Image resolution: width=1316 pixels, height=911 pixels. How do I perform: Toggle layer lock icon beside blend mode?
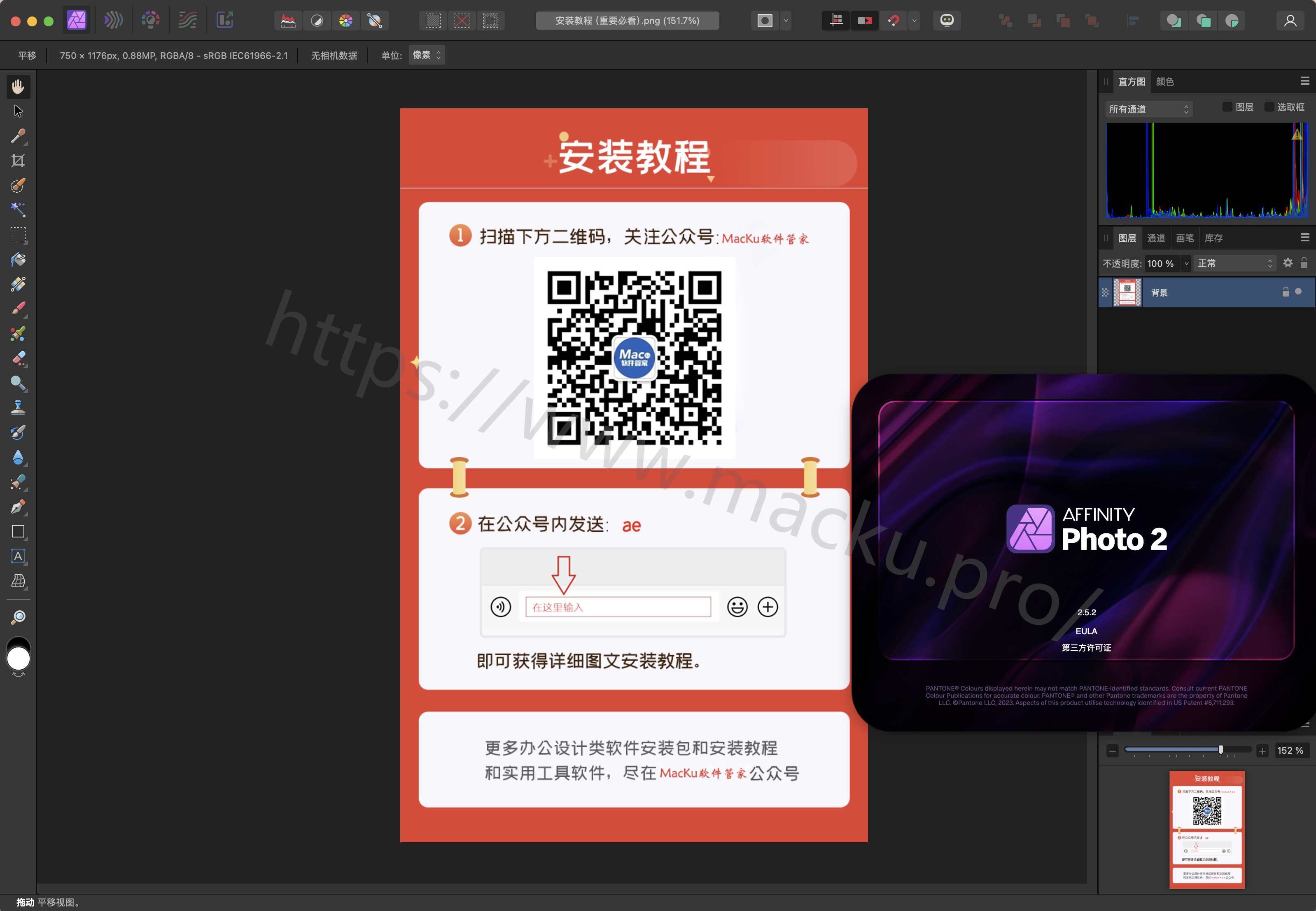coord(1304,263)
